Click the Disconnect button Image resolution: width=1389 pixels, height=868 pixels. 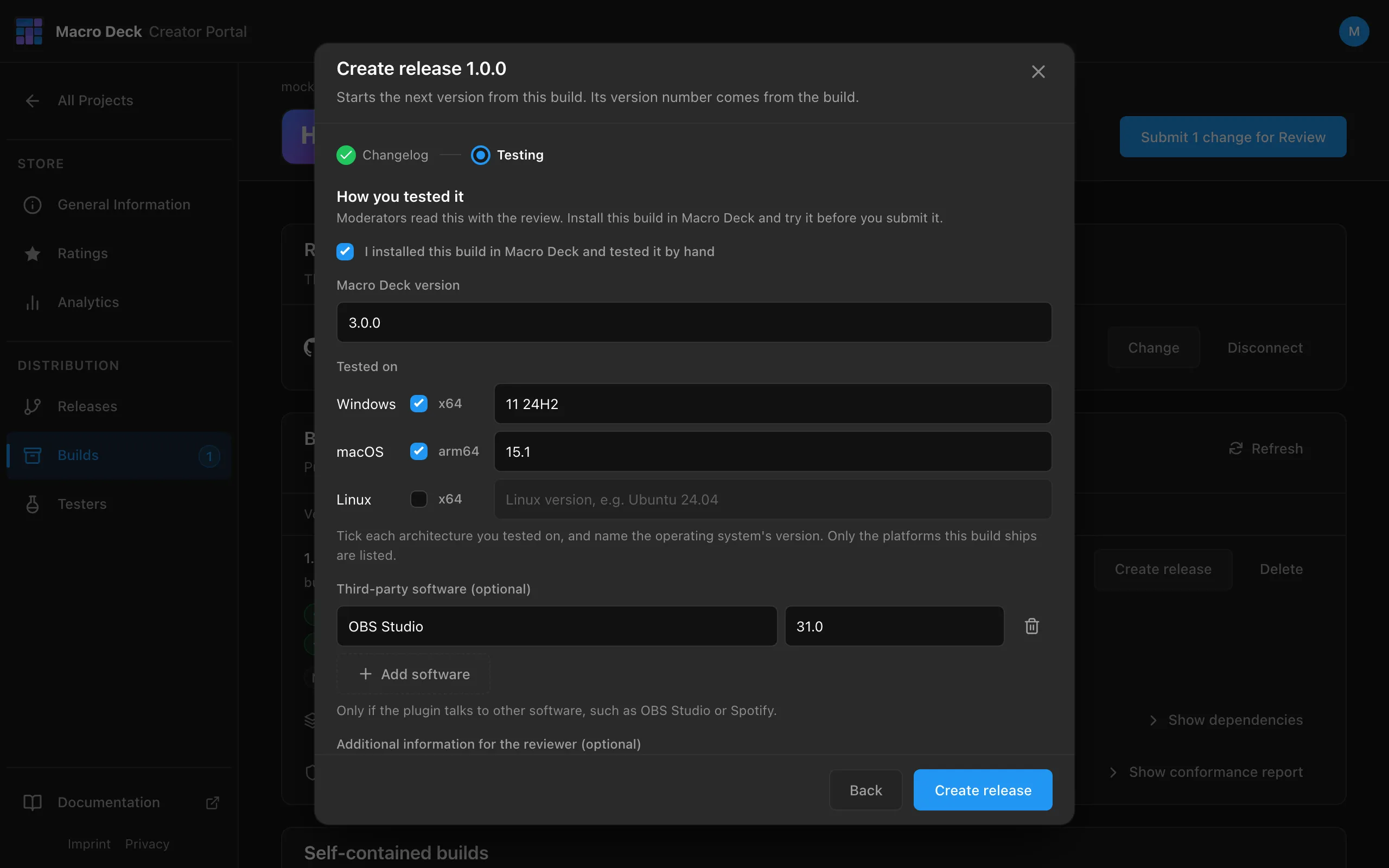click(1265, 348)
